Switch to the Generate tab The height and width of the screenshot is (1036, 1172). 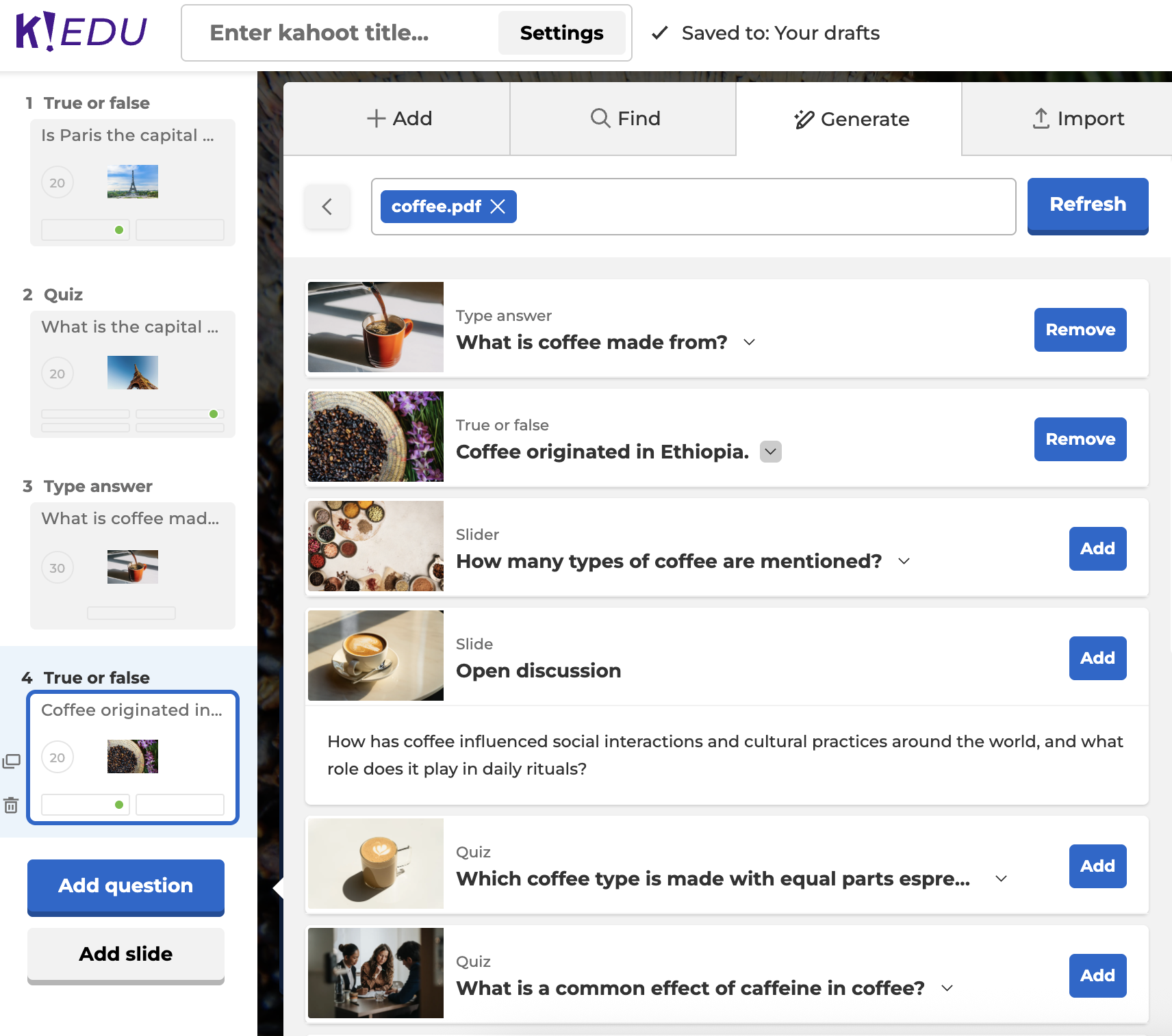coord(852,118)
